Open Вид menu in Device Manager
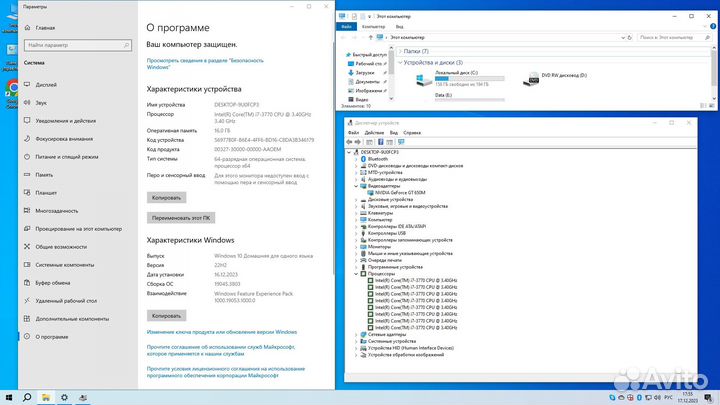The image size is (720, 405). [x=394, y=133]
